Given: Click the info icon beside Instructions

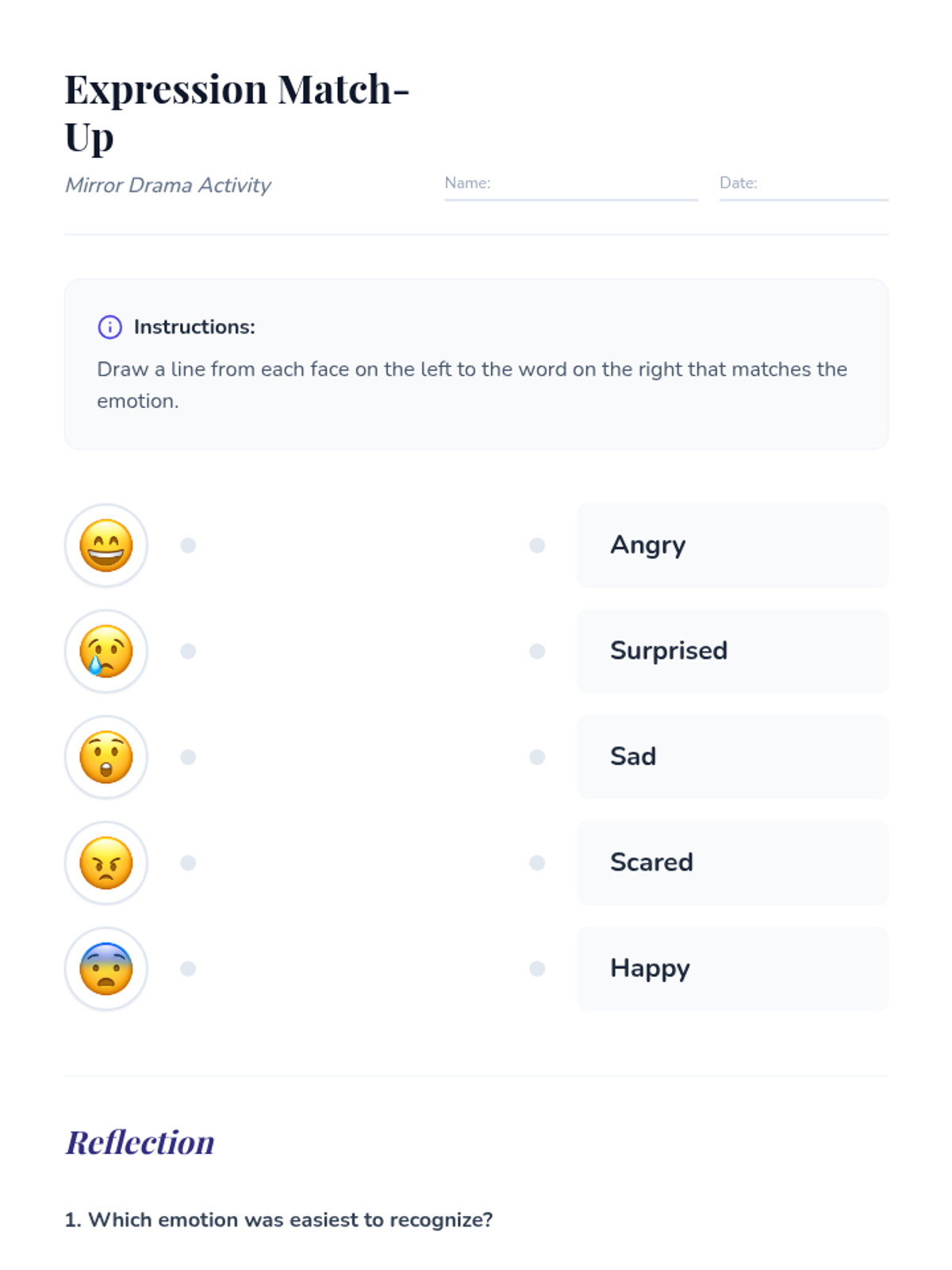Looking at the screenshot, I should pos(109,327).
